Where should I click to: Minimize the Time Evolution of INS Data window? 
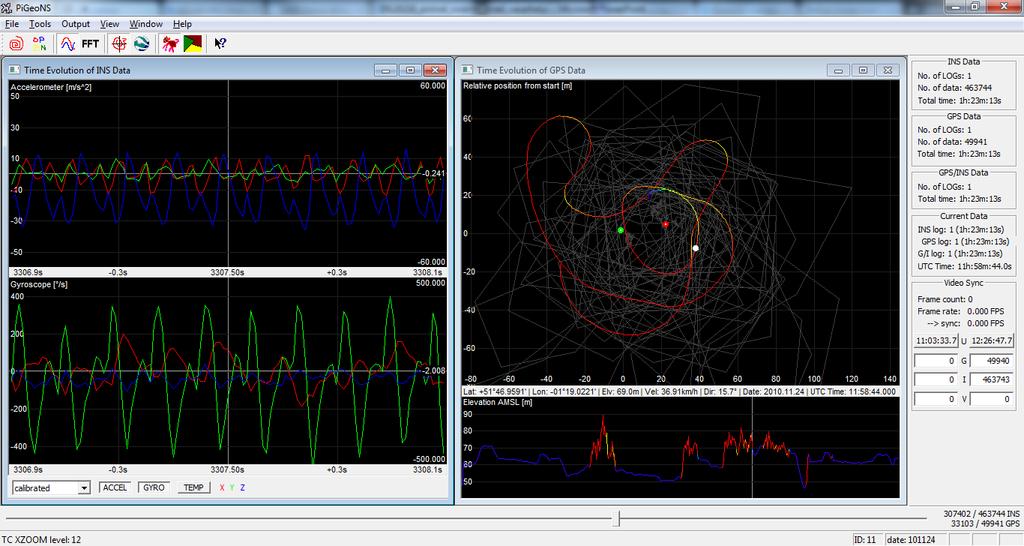(385, 70)
